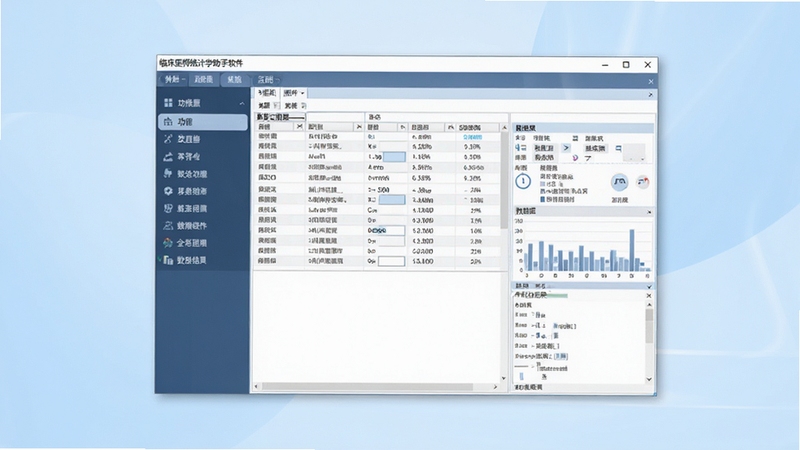Screen dimensions: 800x450
Task: Close the bottom-right output panel with its X
Action: [x=649, y=295]
